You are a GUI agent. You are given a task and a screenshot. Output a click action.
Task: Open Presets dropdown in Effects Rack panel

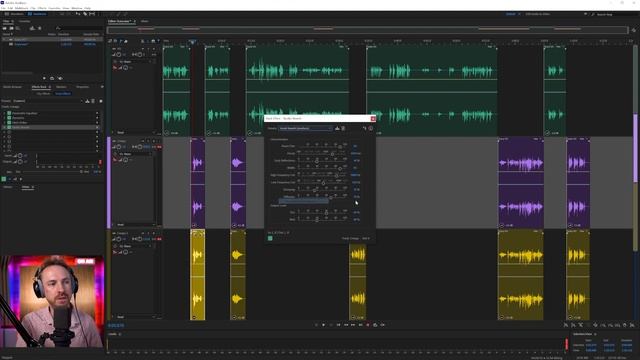coord(48,101)
